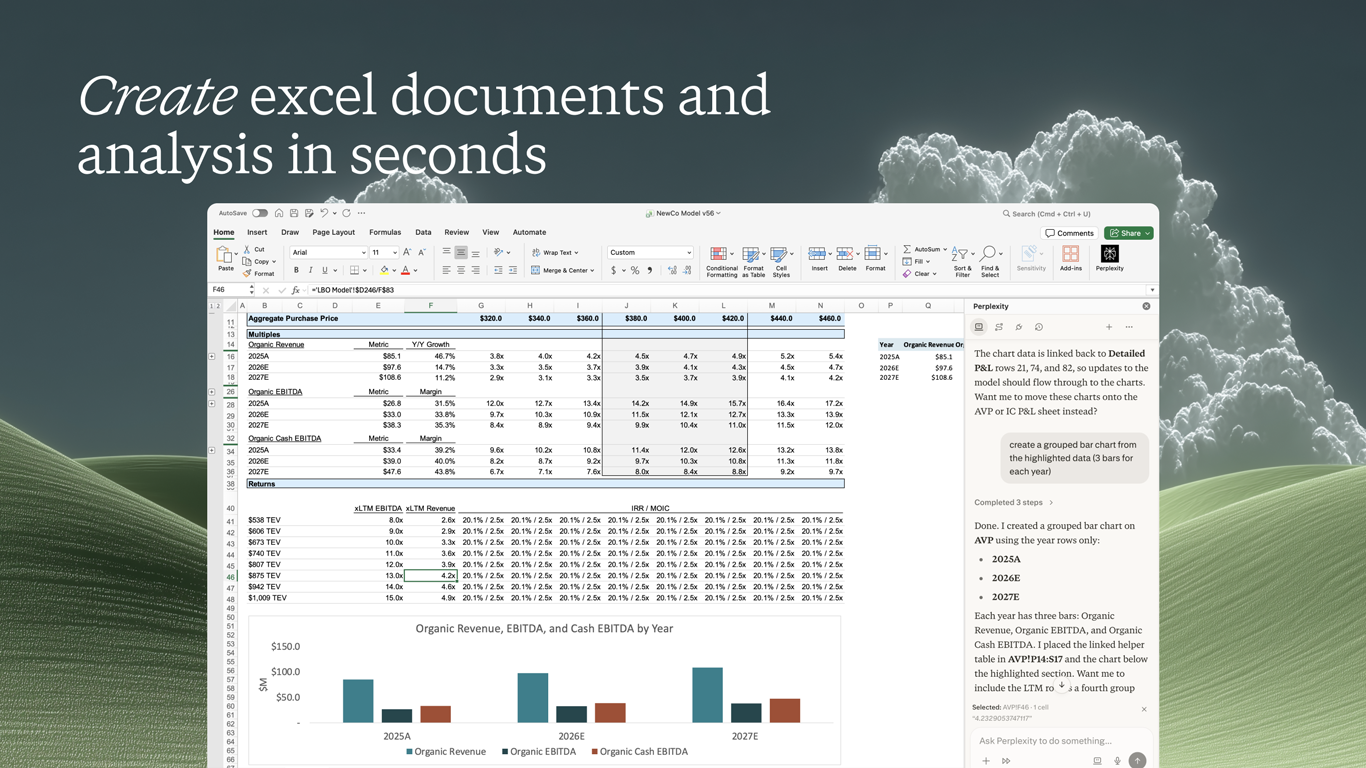Open the Merge & Center dropdown arrow

[592, 270]
